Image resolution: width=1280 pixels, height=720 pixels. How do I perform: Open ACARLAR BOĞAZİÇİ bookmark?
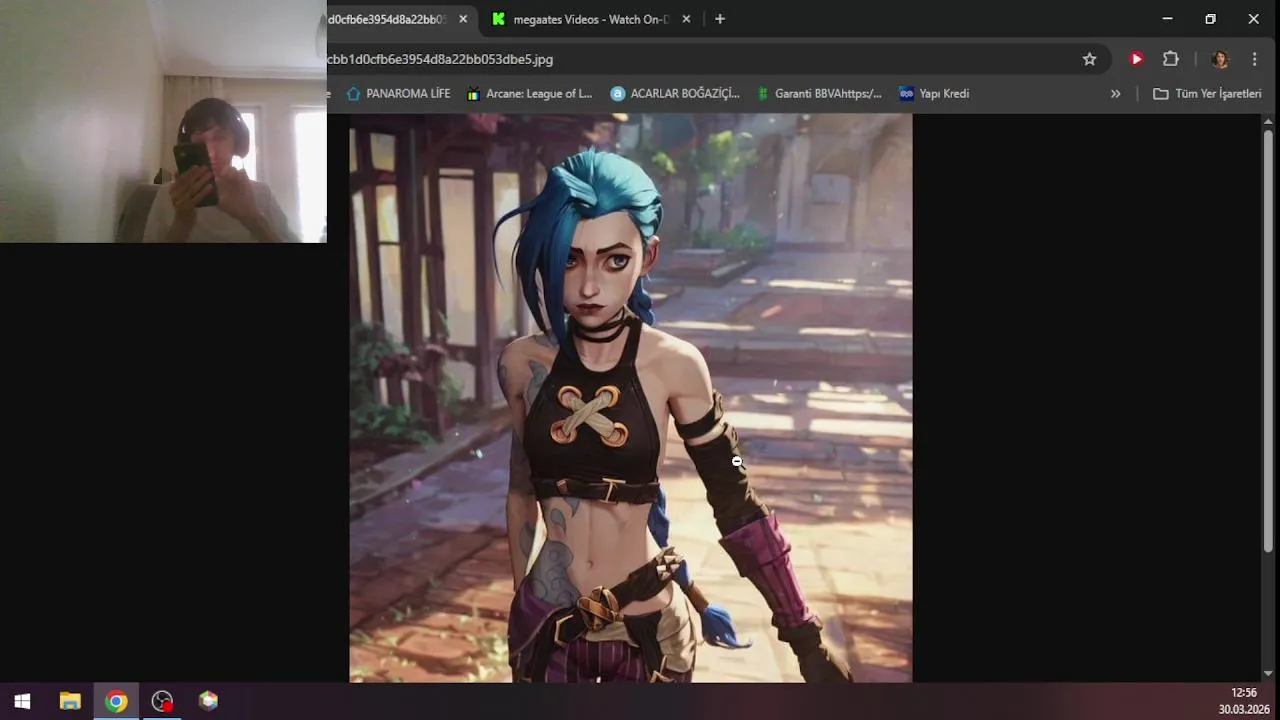point(675,93)
